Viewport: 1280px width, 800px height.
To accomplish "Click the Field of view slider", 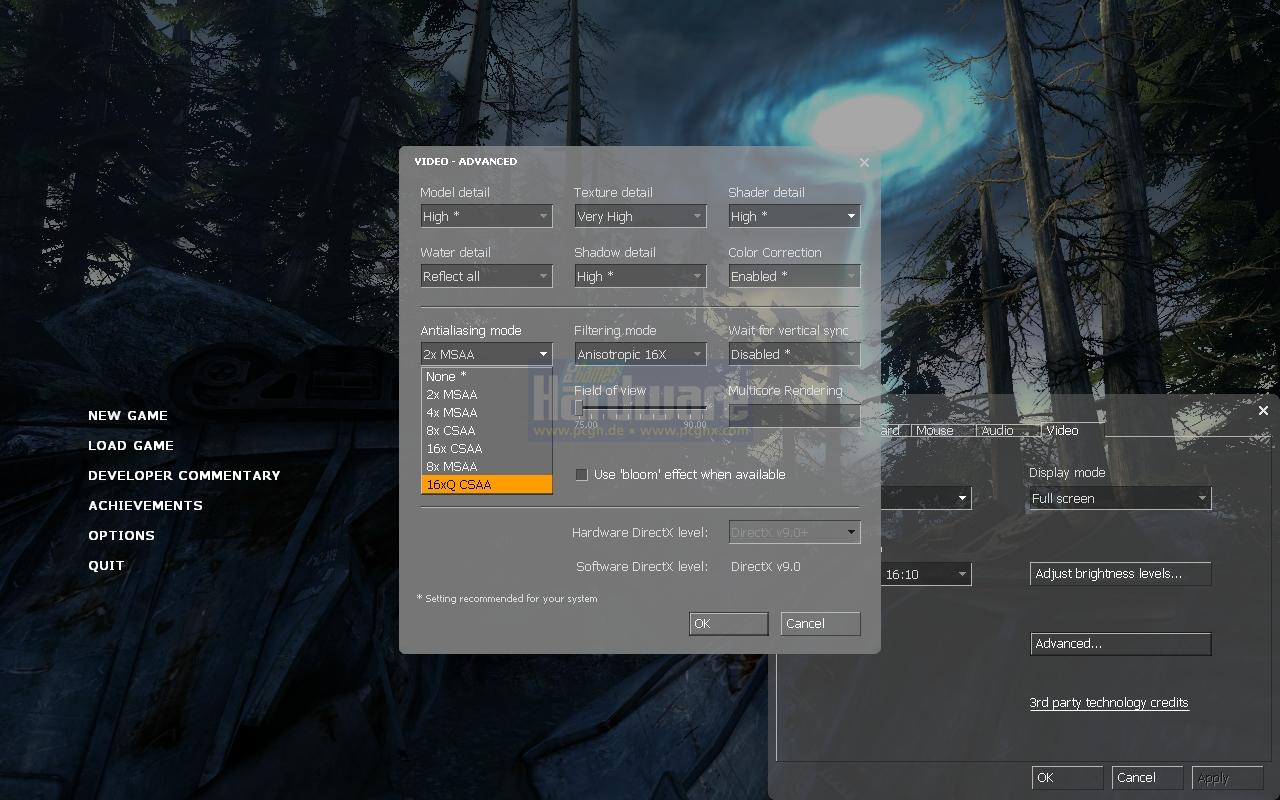I will tap(640, 408).
